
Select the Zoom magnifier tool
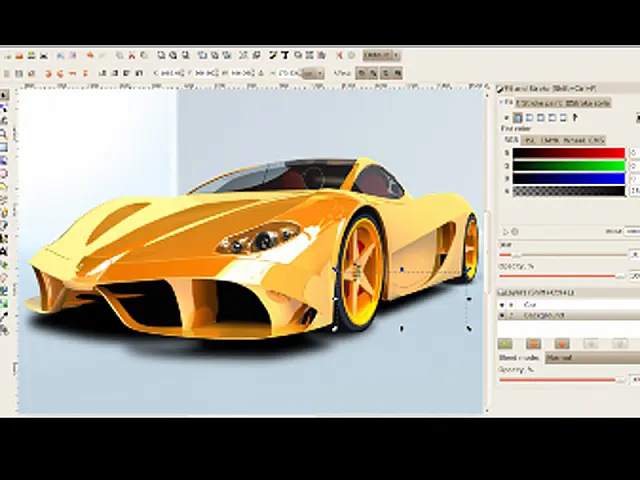pyautogui.click(x=4, y=134)
